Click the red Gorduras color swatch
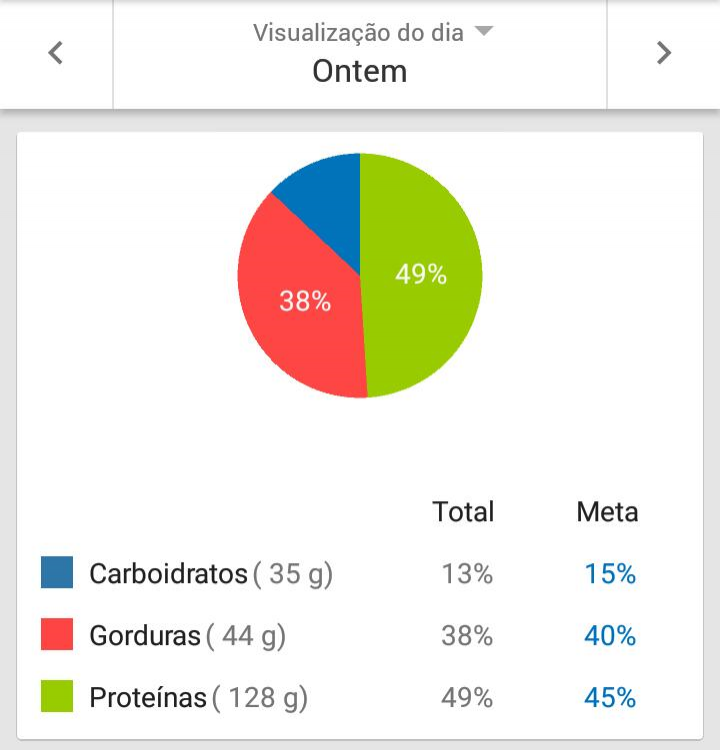 (x=57, y=634)
